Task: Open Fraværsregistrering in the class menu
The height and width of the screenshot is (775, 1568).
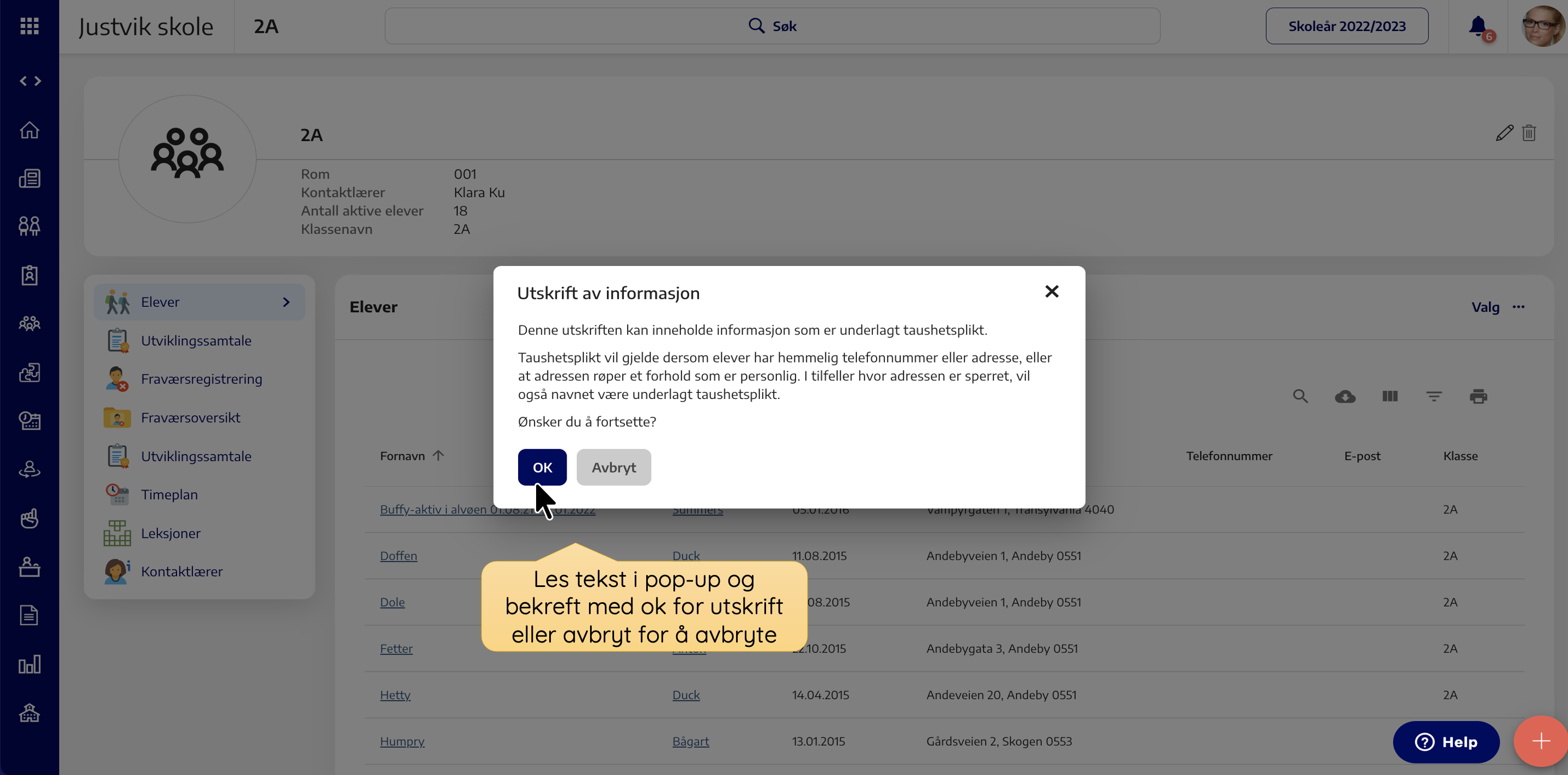Action: point(202,379)
